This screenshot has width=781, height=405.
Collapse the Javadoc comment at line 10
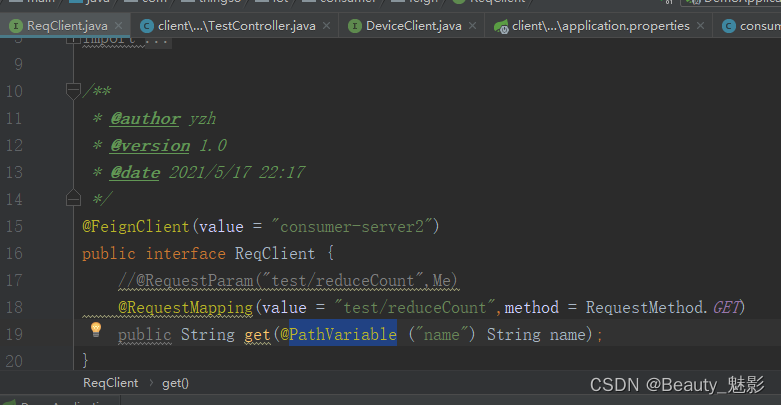[x=73, y=91]
